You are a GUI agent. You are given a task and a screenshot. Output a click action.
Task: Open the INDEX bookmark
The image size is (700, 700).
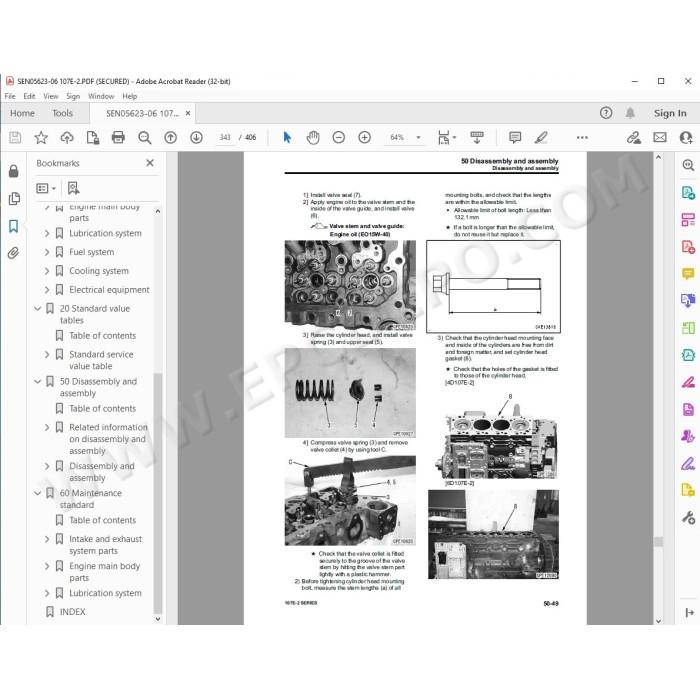point(72,612)
